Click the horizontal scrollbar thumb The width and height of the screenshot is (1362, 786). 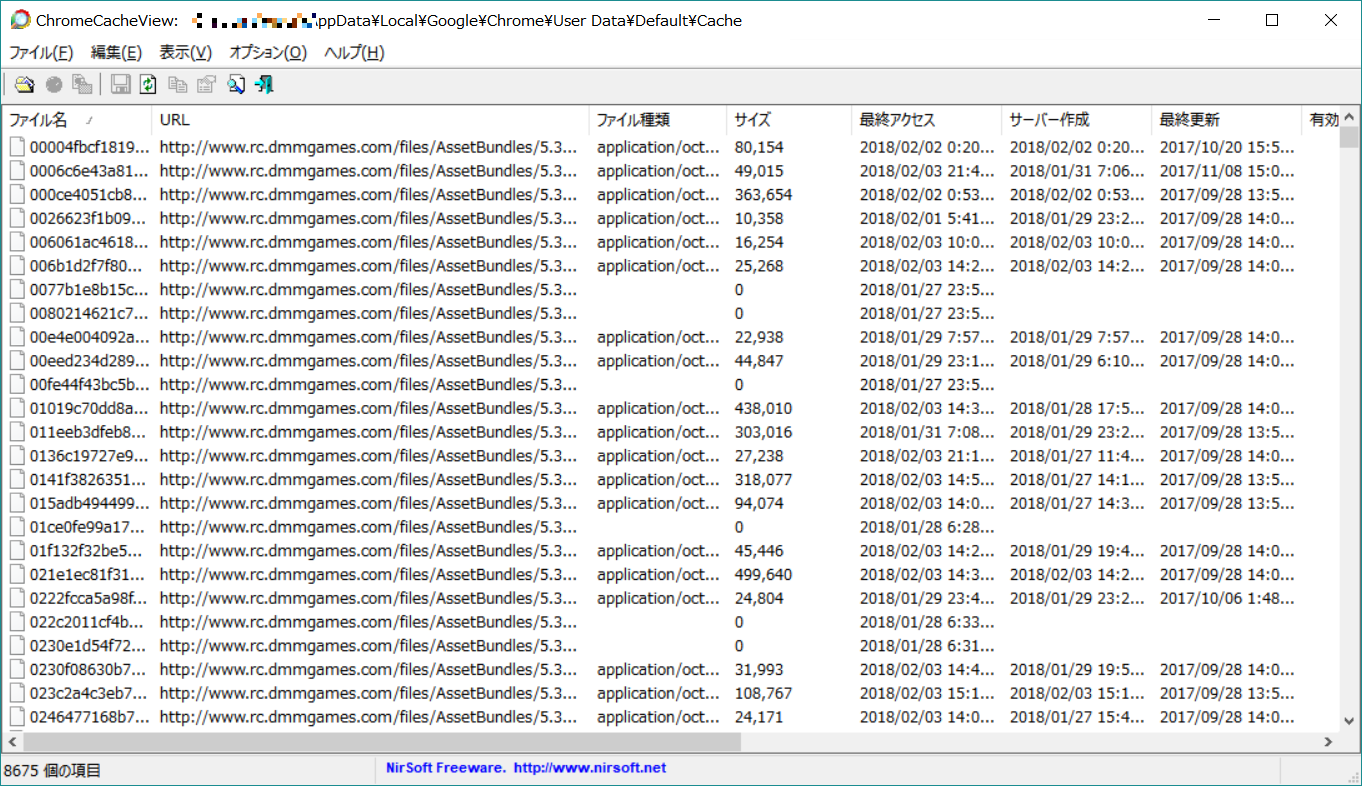pos(381,742)
